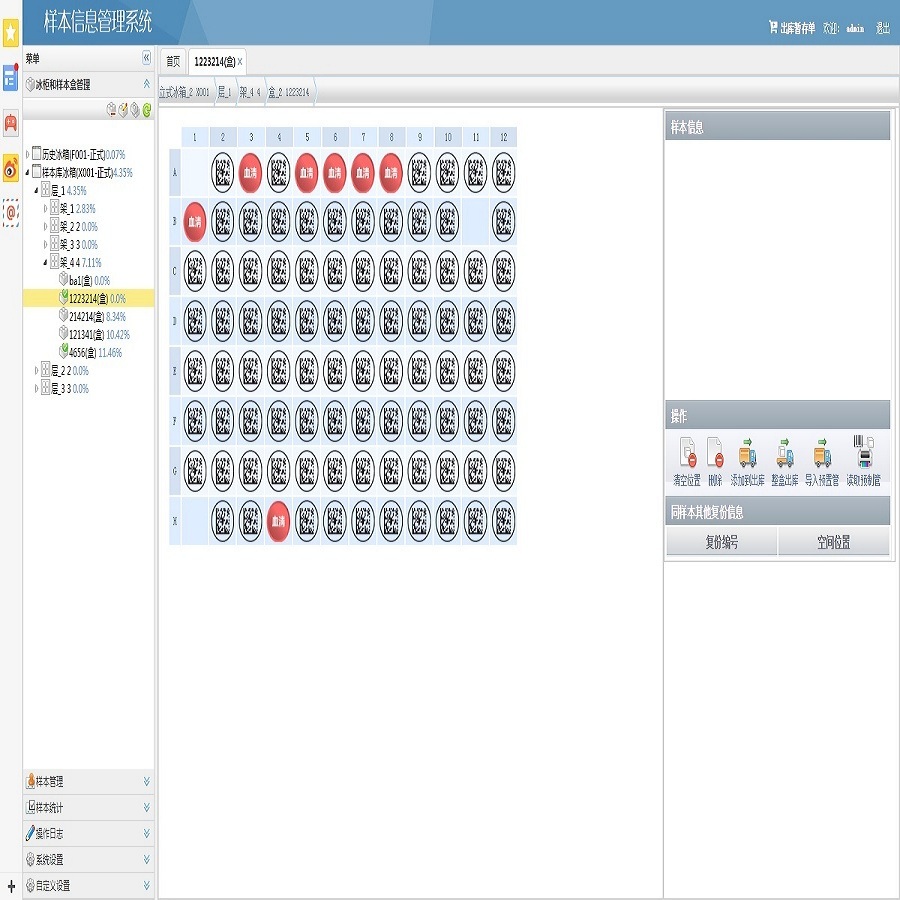Screen dimensions: 900x900
Task: Click the 整盒出库 whole box checkout icon
Action: pyautogui.click(x=785, y=453)
